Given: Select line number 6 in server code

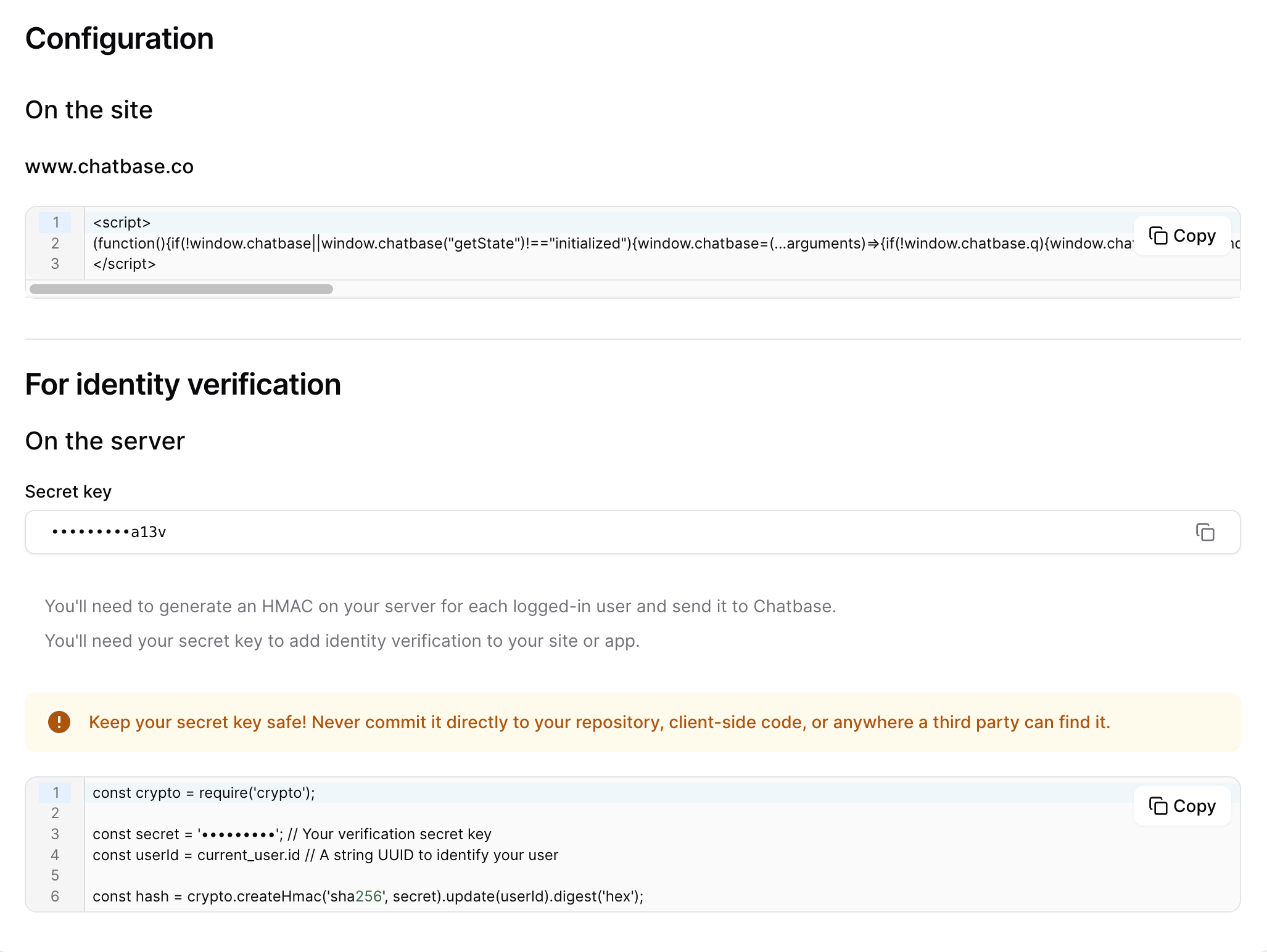Looking at the screenshot, I should [x=56, y=897].
